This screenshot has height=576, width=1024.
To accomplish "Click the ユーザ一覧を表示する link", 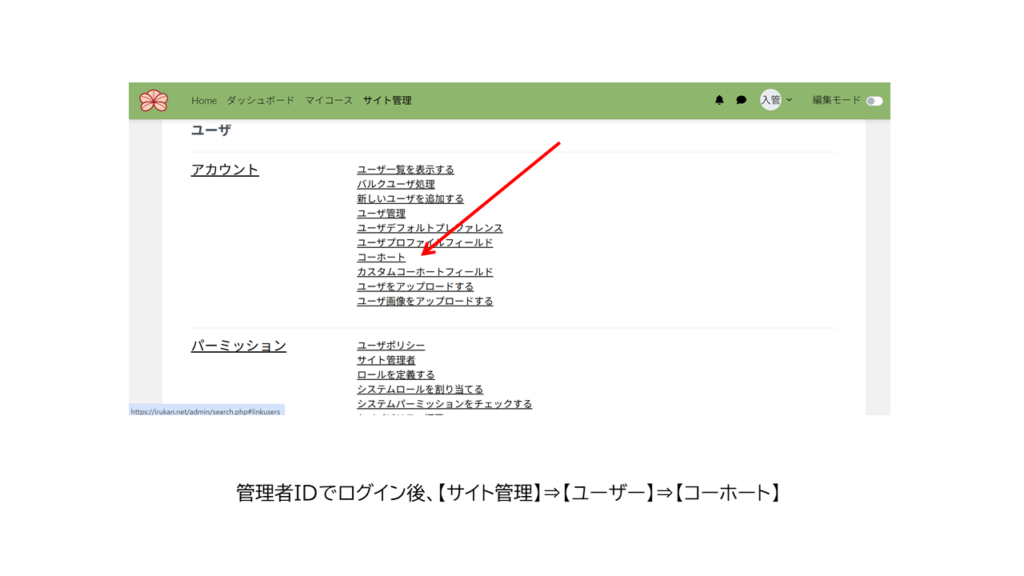I will click(x=405, y=170).
